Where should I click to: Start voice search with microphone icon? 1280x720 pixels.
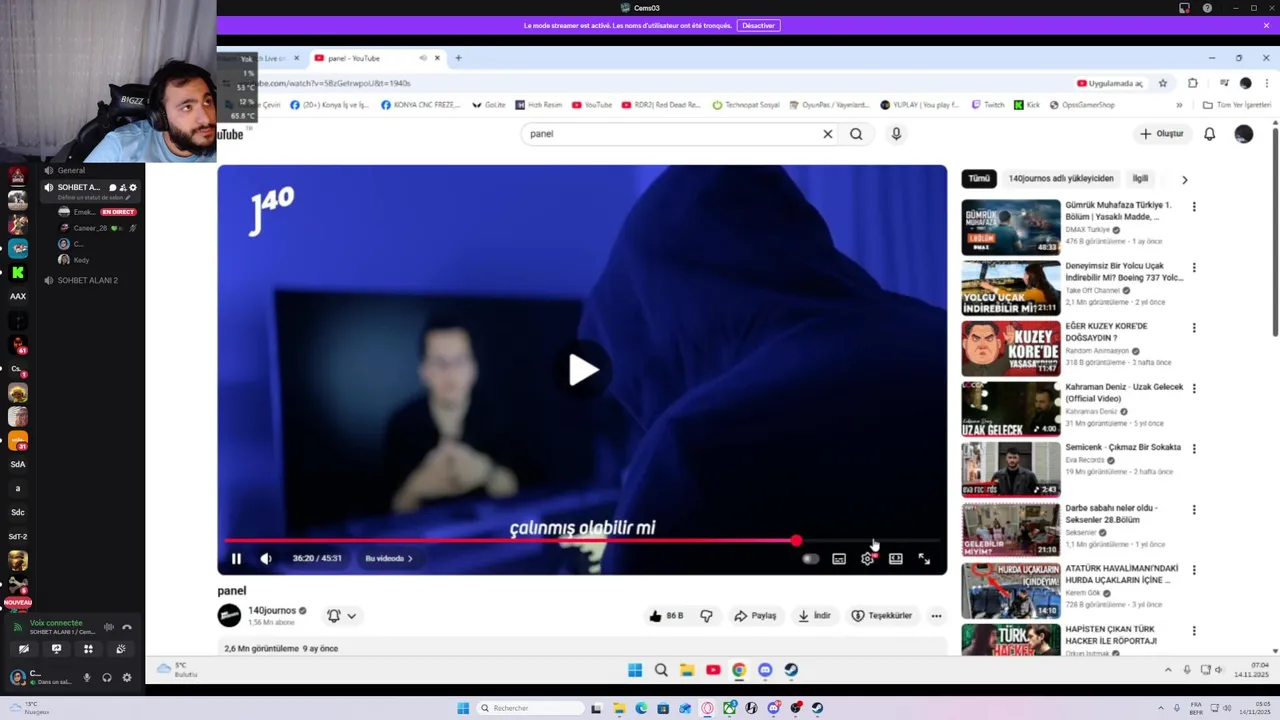[896, 134]
